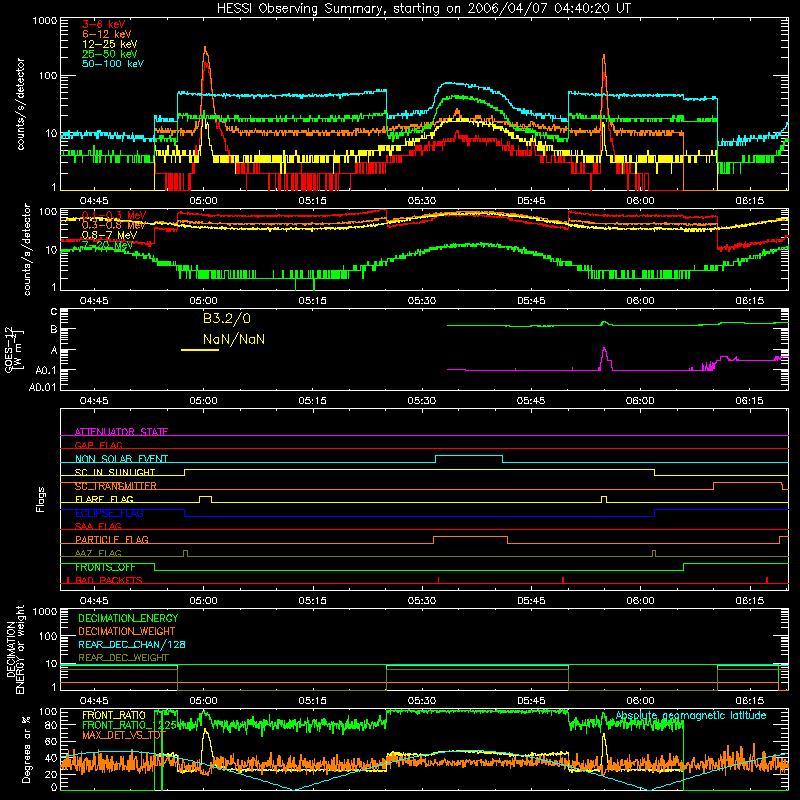Select the SC_TRANSMITTER flag label
Viewport: 800px width, 800px height.
tap(116, 486)
